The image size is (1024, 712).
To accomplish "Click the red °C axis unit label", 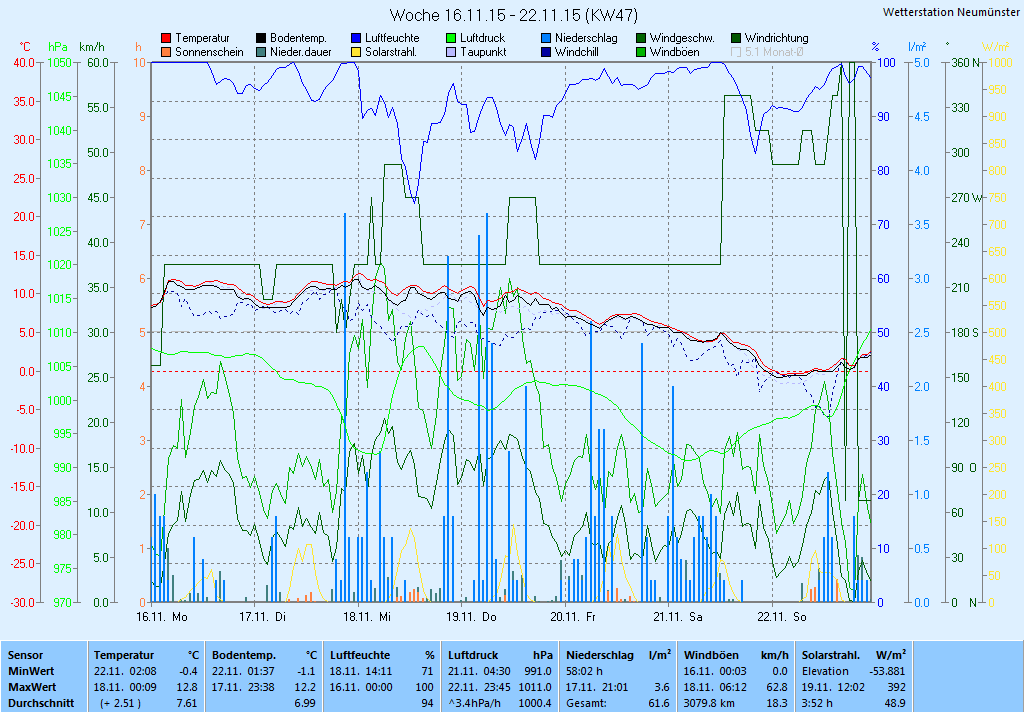I will [25, 47].
